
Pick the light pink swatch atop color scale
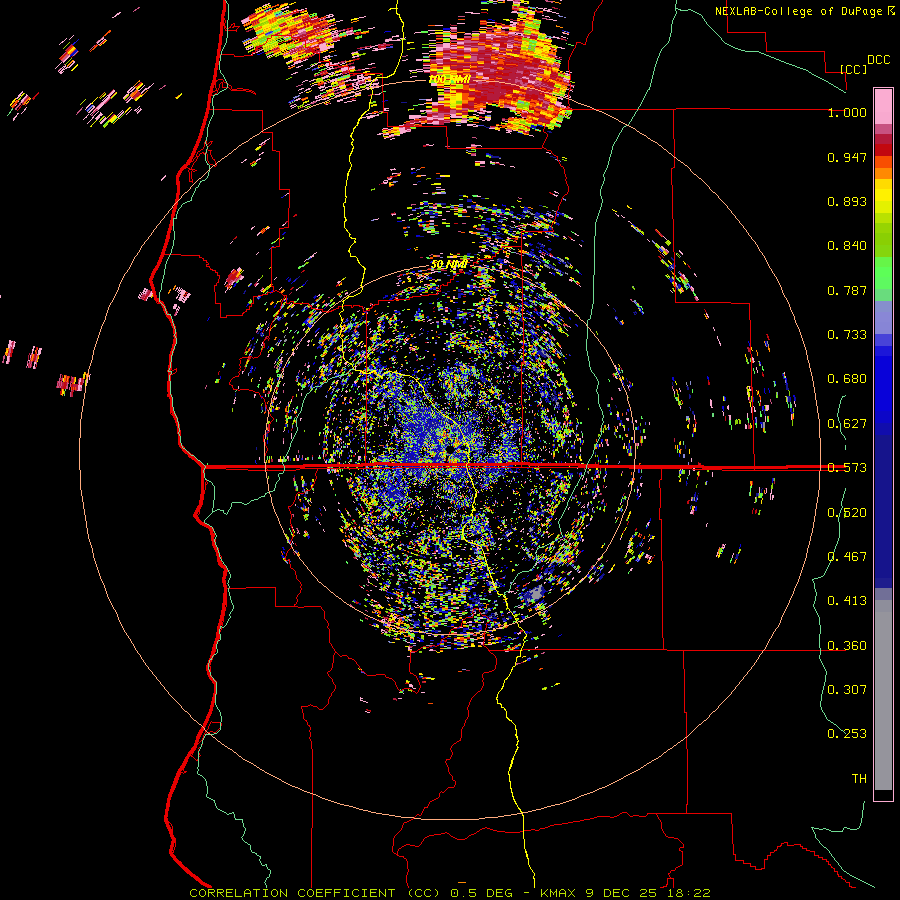(883, 106)
